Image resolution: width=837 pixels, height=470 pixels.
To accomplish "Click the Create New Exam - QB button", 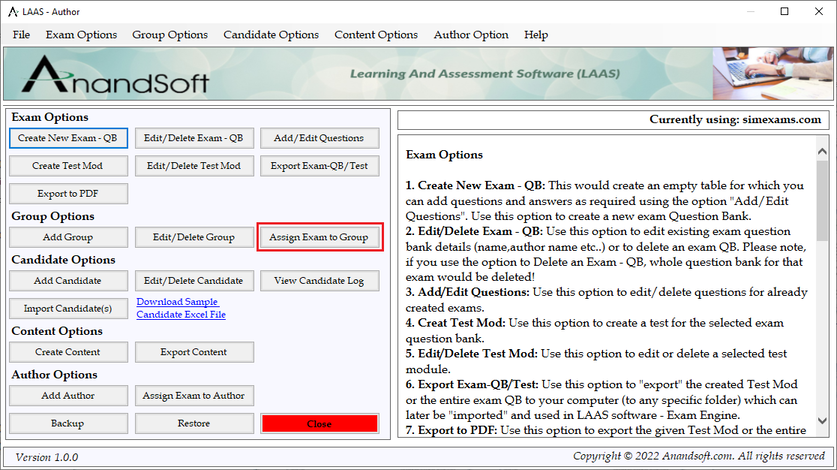I will coord(69,138).
